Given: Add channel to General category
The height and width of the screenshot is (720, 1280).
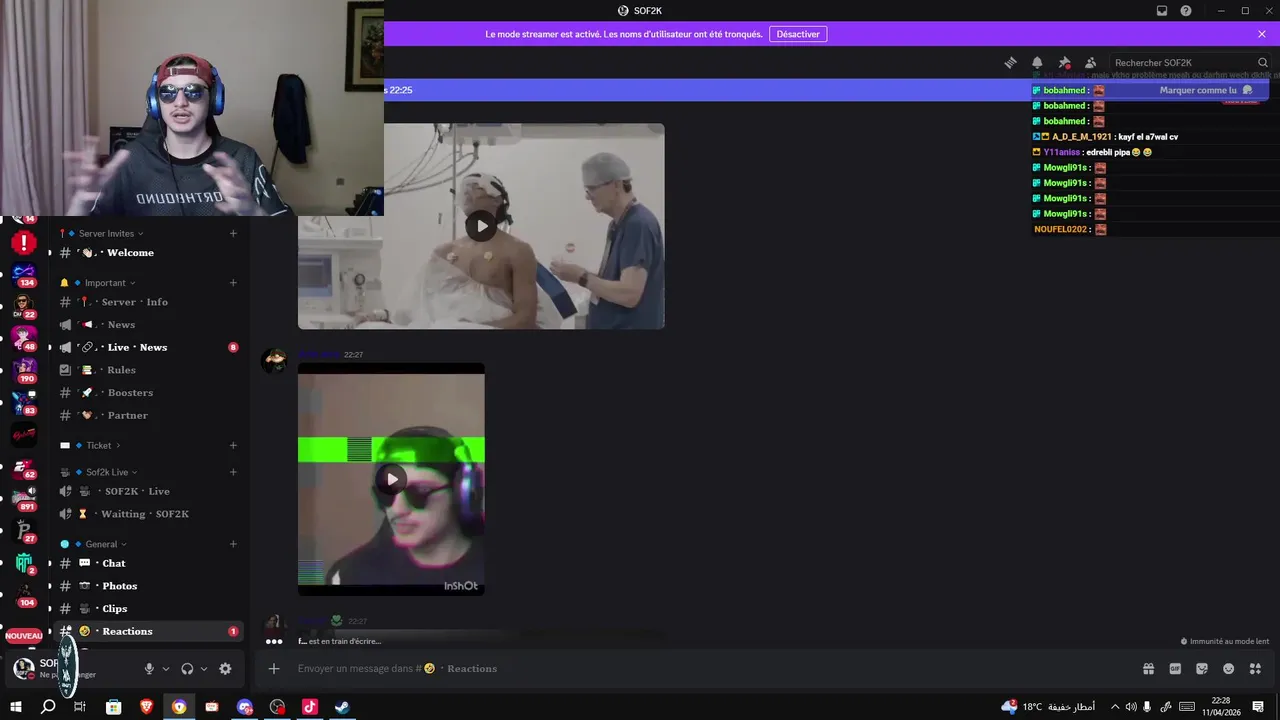Looking at the screenshot, I should tap(233, 544).
